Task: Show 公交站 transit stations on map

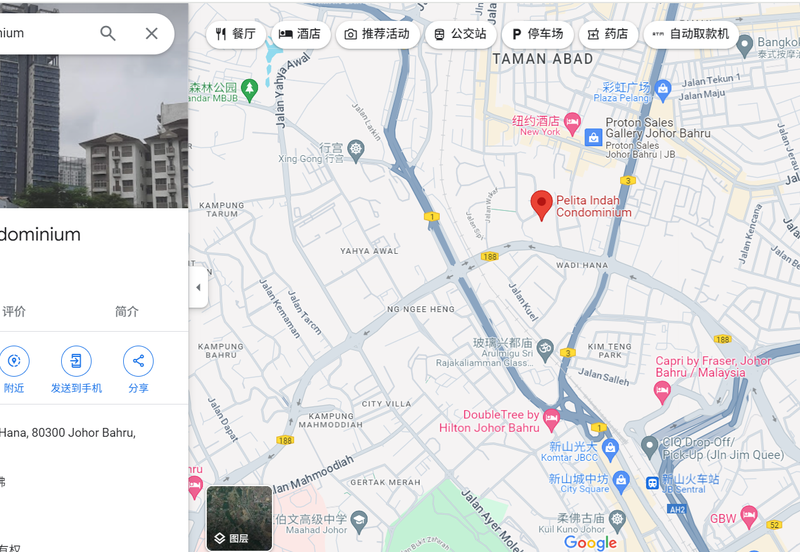Action: coord(460,34)
